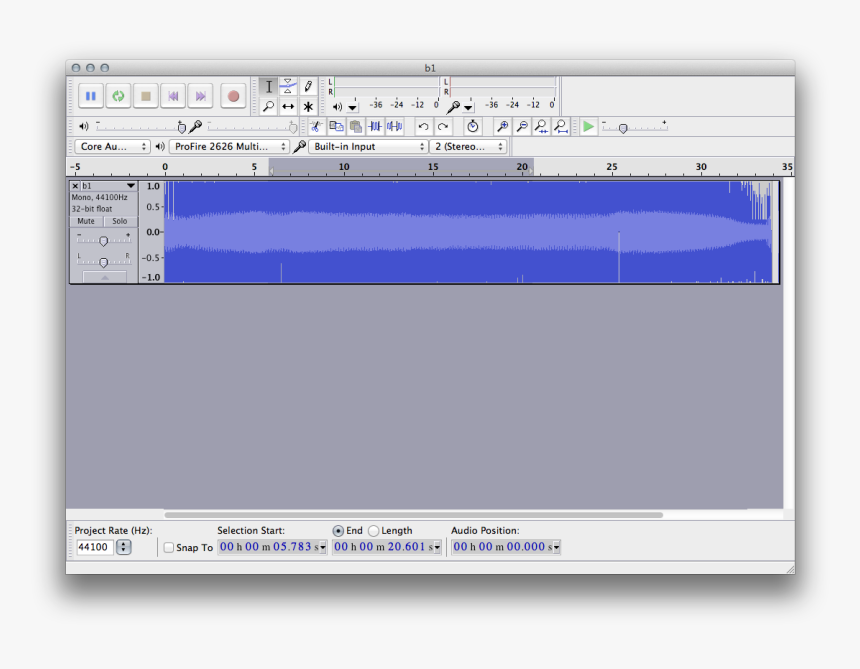Click the b1 track pan slider
Viewport: 860px width, 669px height.
(104, 262)
